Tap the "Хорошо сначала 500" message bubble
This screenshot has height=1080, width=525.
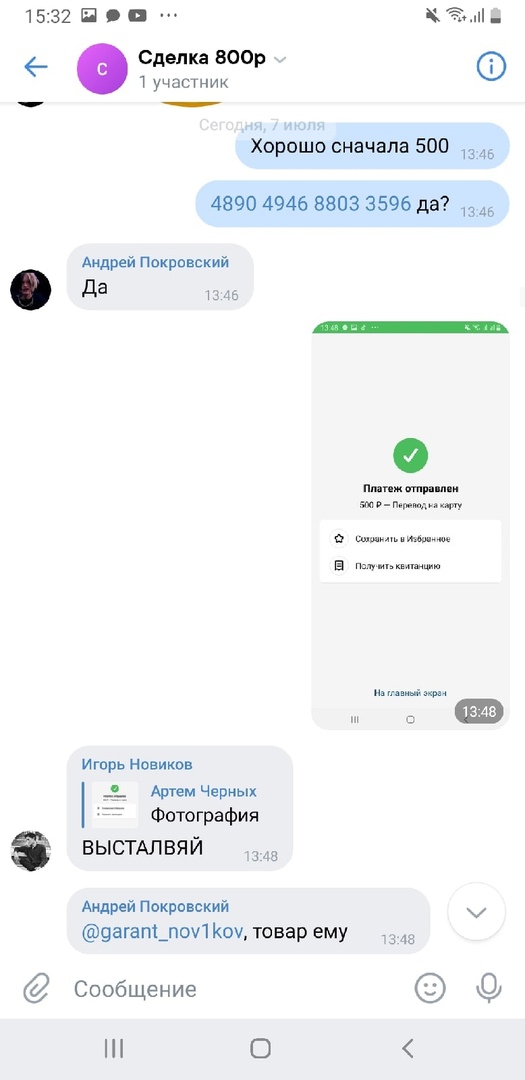[372, 146]
